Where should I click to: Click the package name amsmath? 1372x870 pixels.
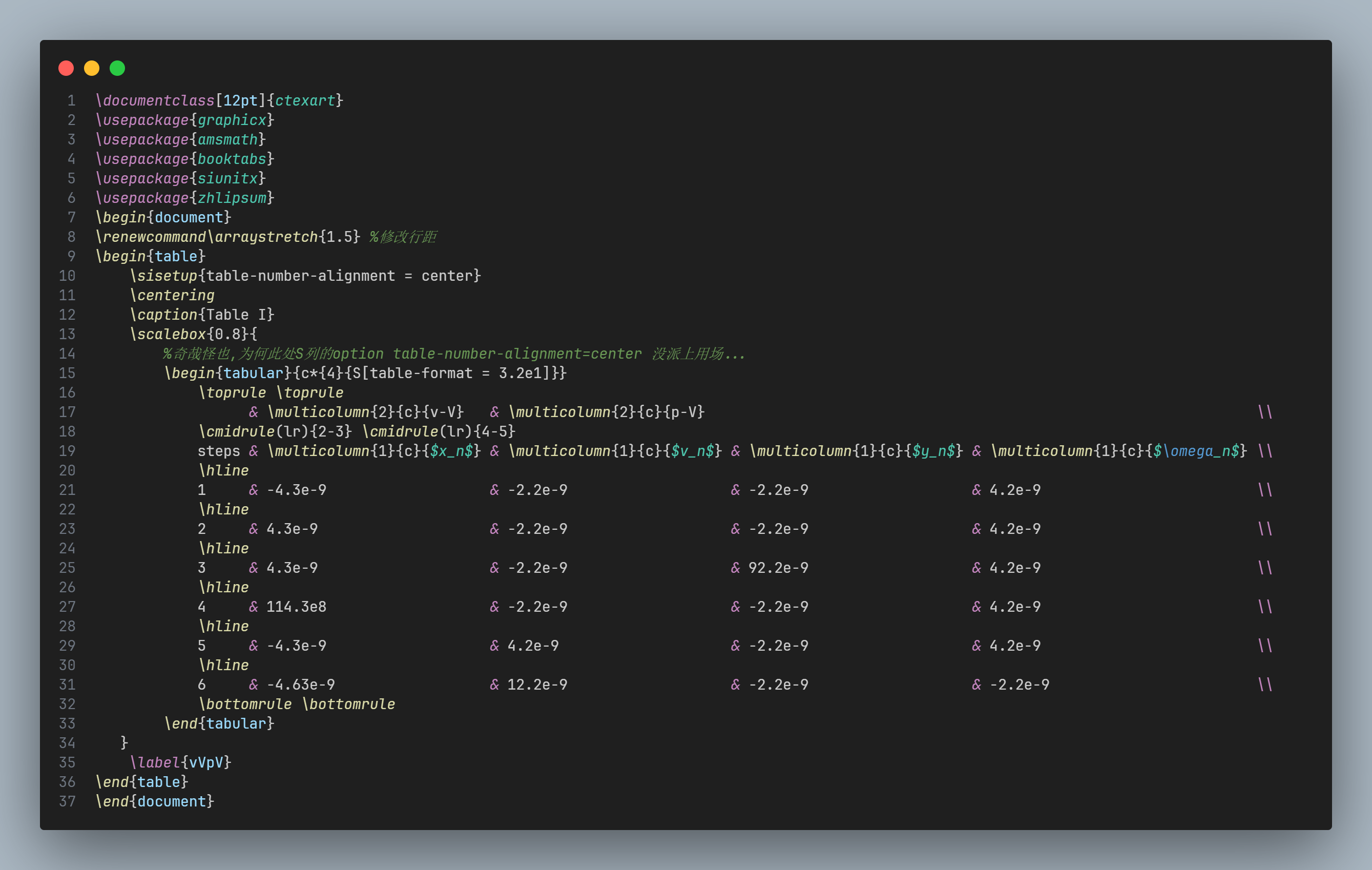tap(227, 139)
